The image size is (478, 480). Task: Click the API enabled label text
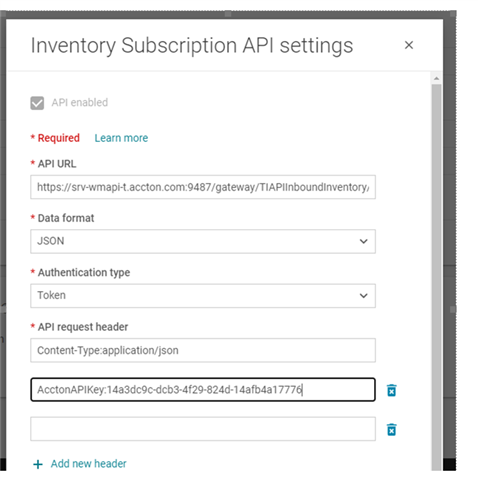80,102
